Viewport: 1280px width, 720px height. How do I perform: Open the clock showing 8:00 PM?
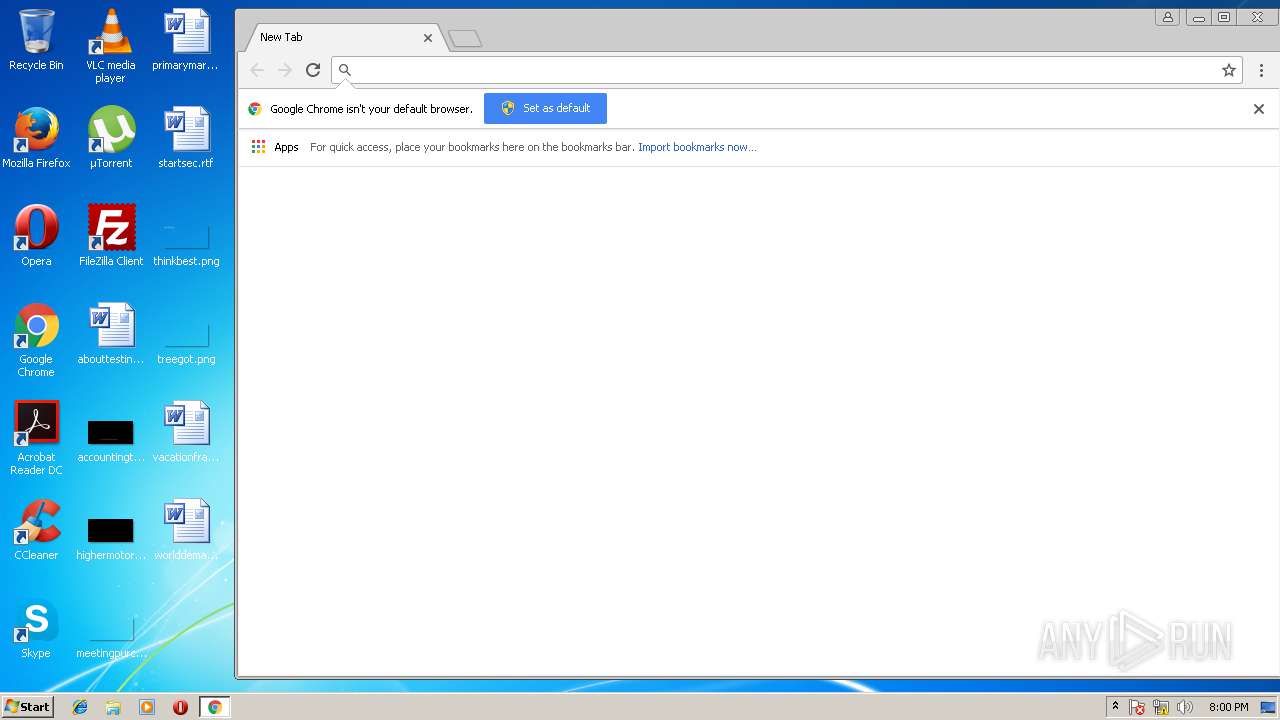(x=1228, y=707)
